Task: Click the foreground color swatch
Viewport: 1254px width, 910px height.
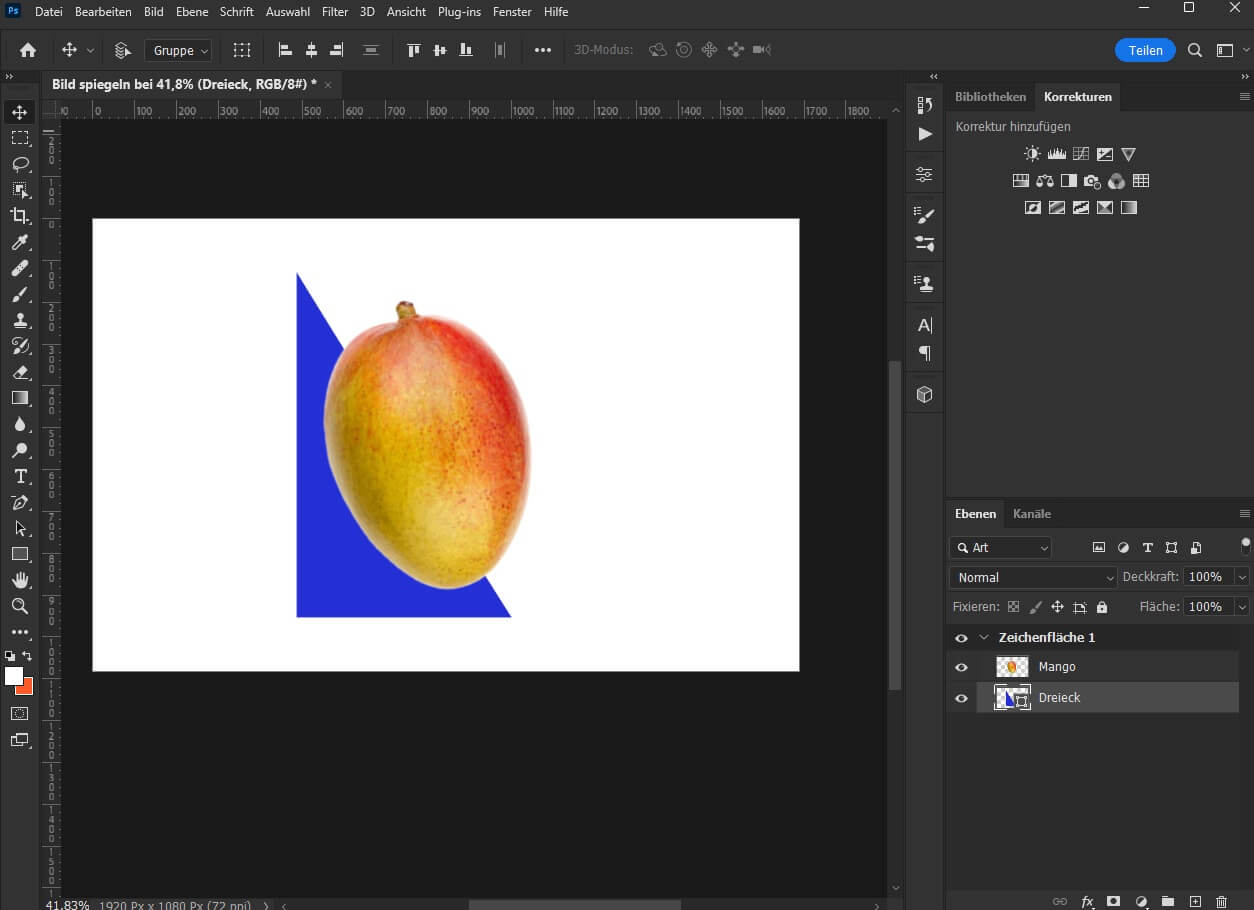Action: (13, 677)
